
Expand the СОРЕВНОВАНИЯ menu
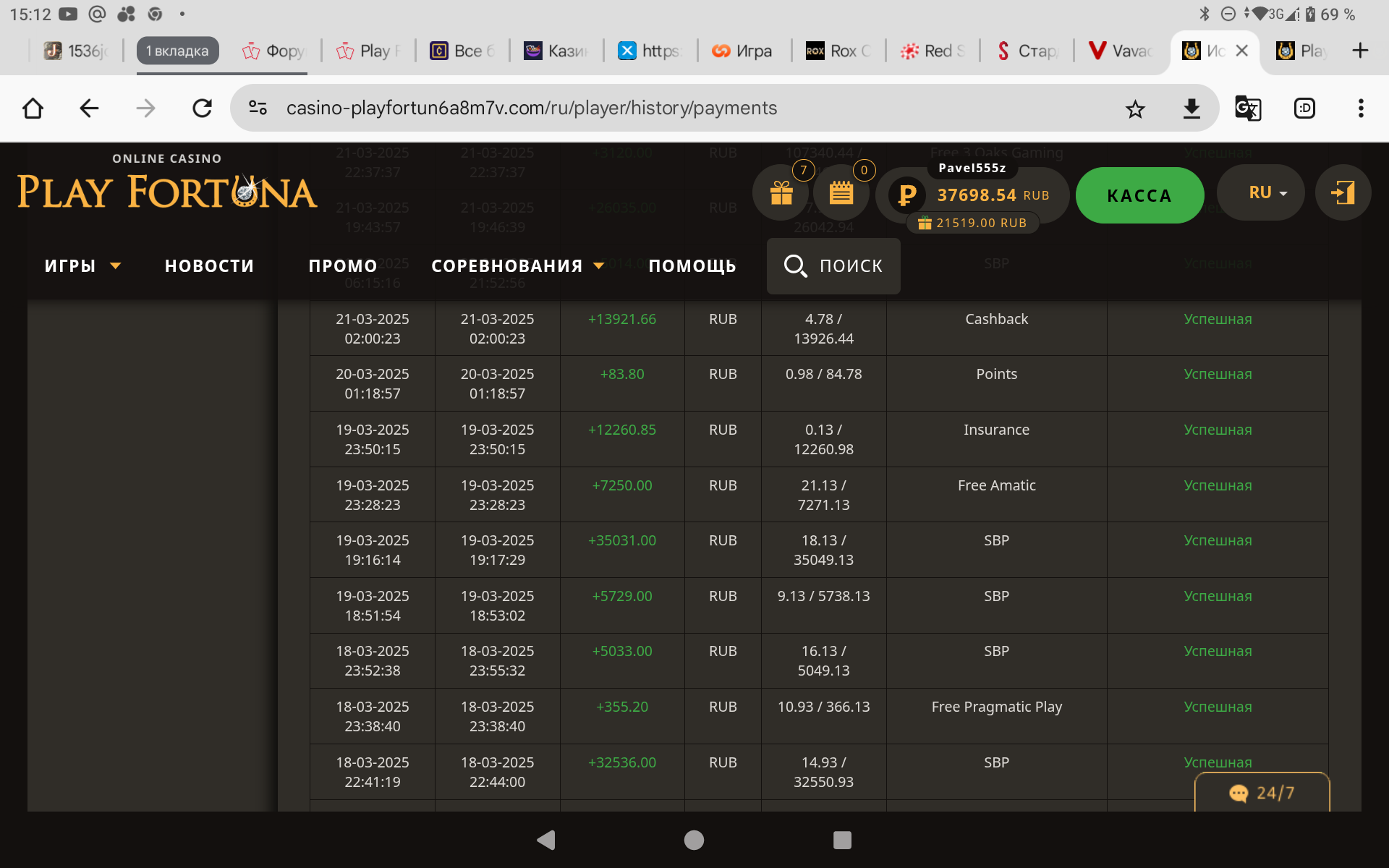[x=517, y=266]
